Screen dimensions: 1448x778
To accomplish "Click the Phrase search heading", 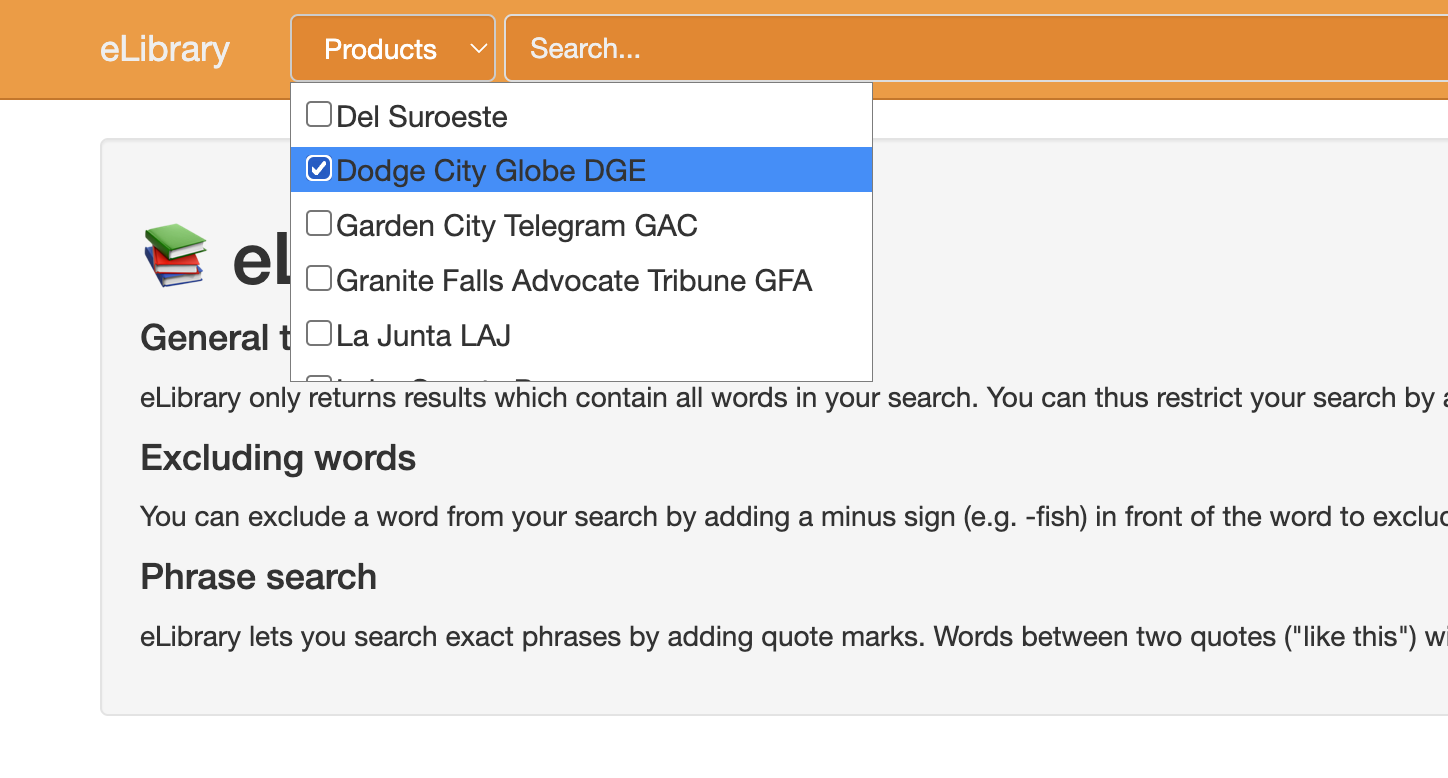I will pyautogui.click(x=258, y=577).
